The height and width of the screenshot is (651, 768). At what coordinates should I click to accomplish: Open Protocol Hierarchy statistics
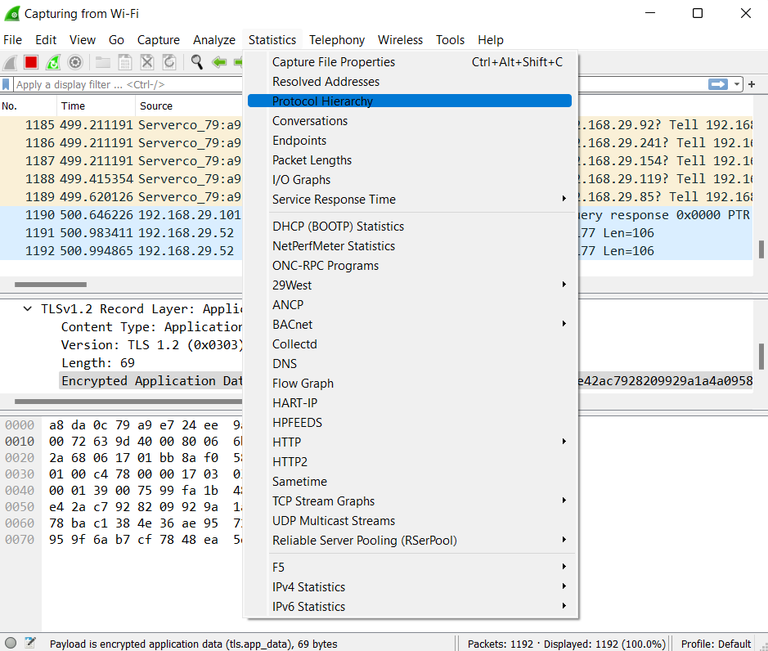click(x=410, y=101)
